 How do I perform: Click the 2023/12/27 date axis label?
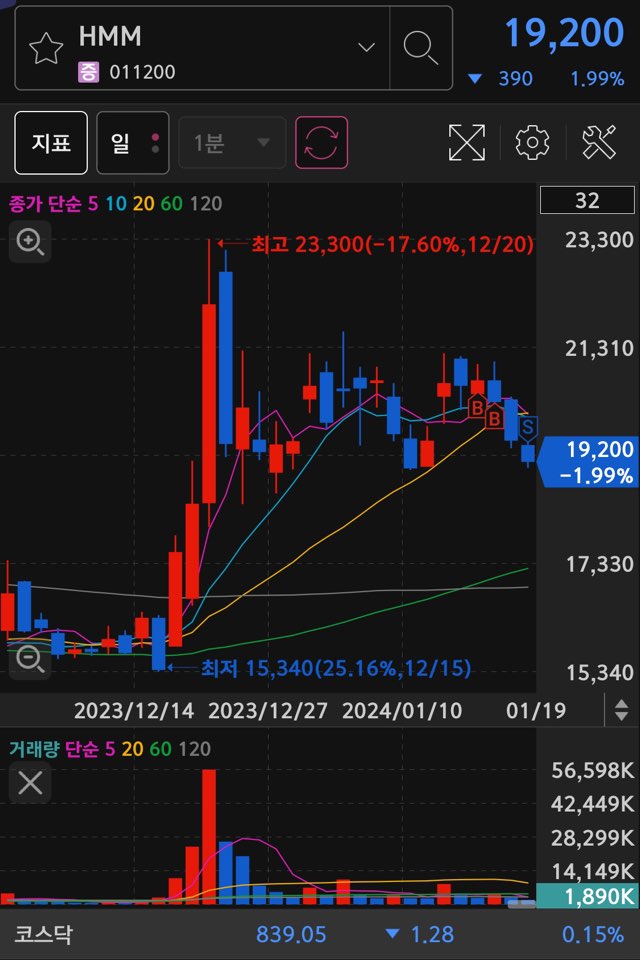coord(268,711)
